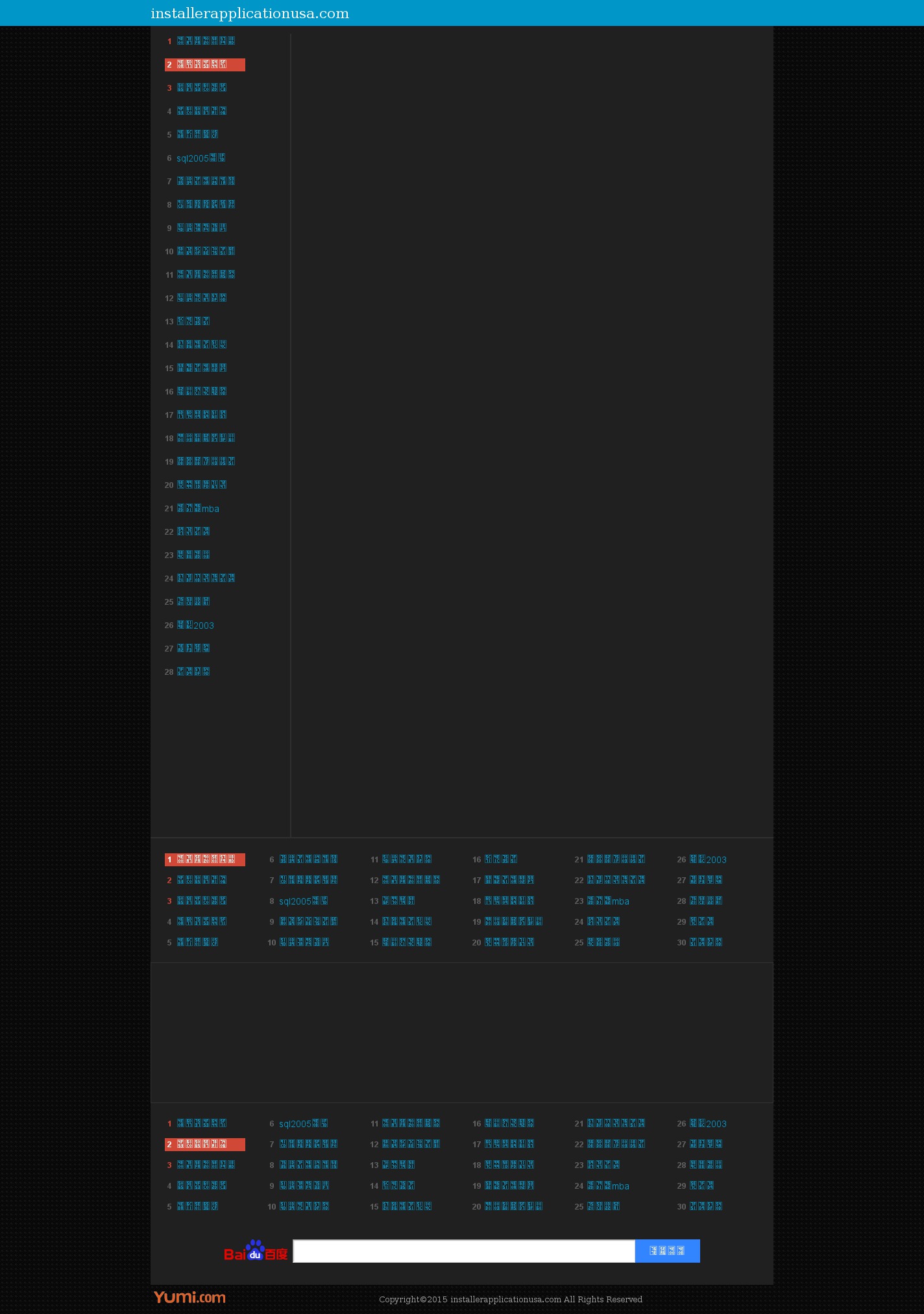Viewport: 924px width, 1314px height.
Task: Open middle grid item 26 ending in 2003
Action: tap(708, 860)
